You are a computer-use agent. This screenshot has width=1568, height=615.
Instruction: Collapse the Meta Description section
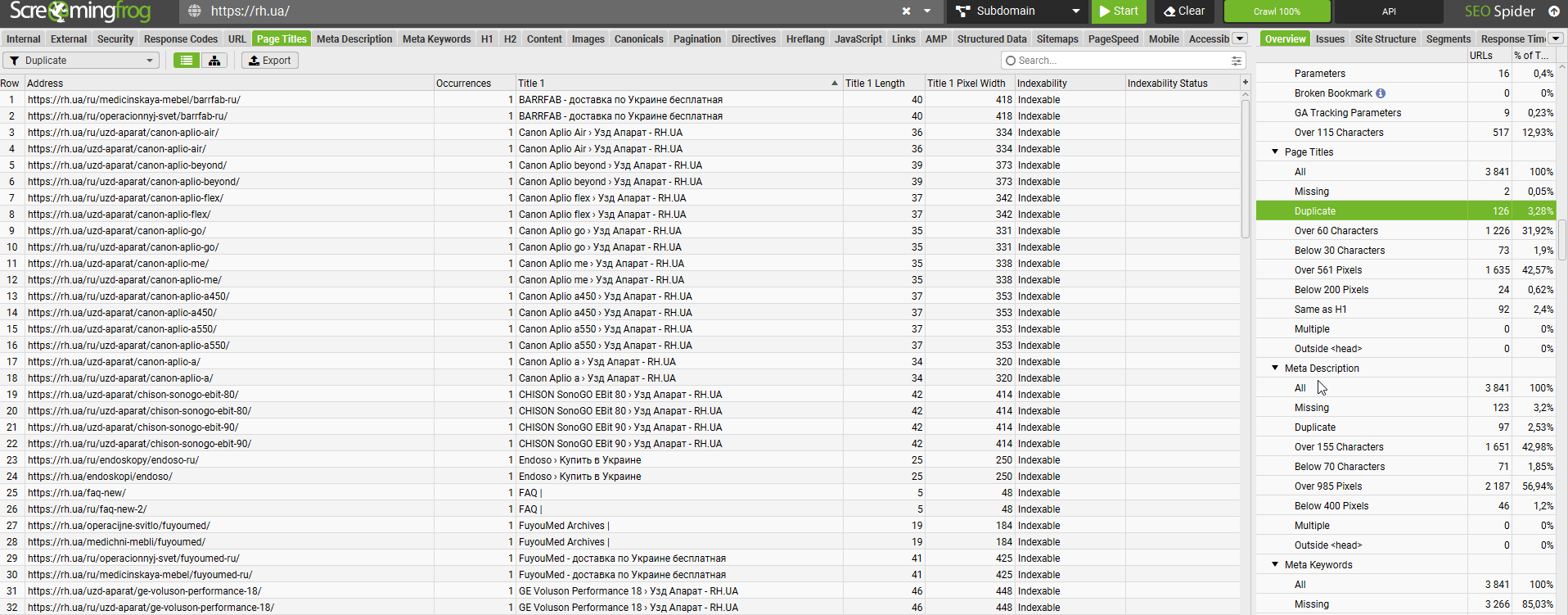click(1275, 369)
